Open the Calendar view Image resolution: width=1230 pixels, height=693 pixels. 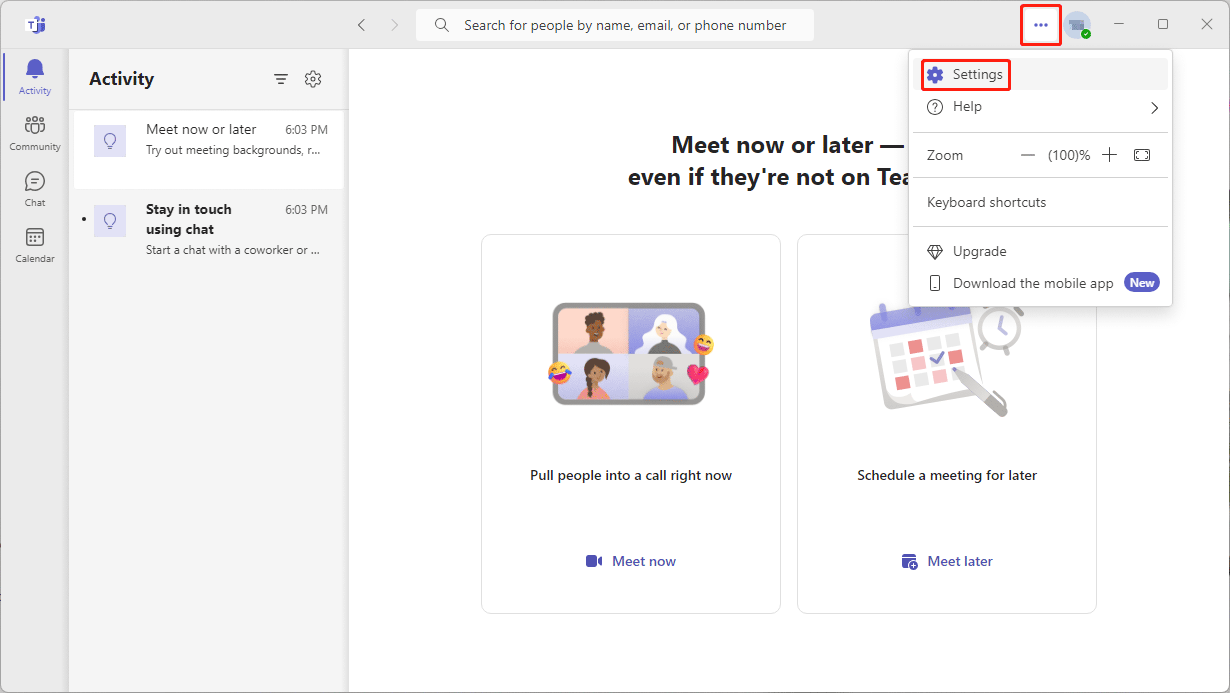[x=35, y=244]
